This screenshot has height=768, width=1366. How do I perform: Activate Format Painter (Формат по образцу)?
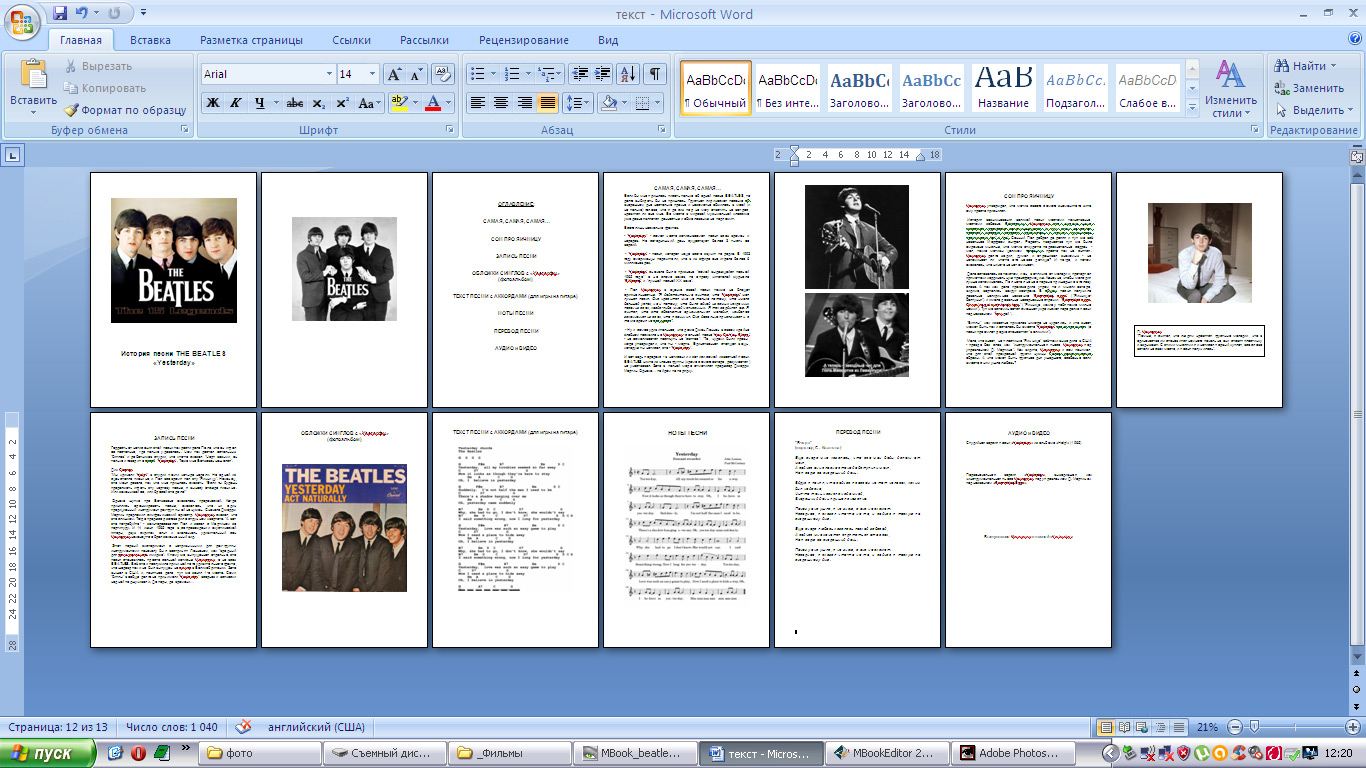point(124,110)
